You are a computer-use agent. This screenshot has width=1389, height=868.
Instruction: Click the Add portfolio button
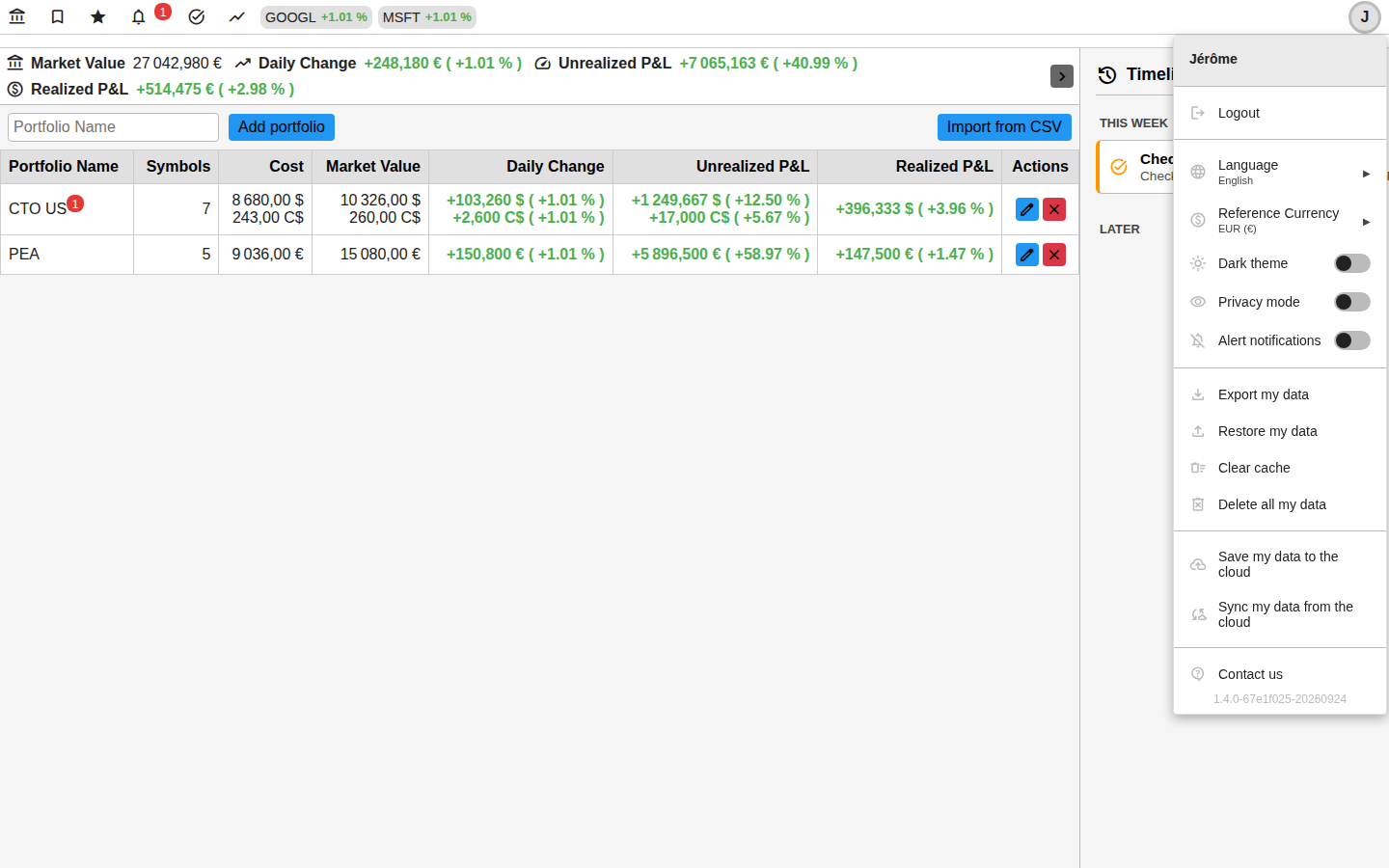(282, 127)
